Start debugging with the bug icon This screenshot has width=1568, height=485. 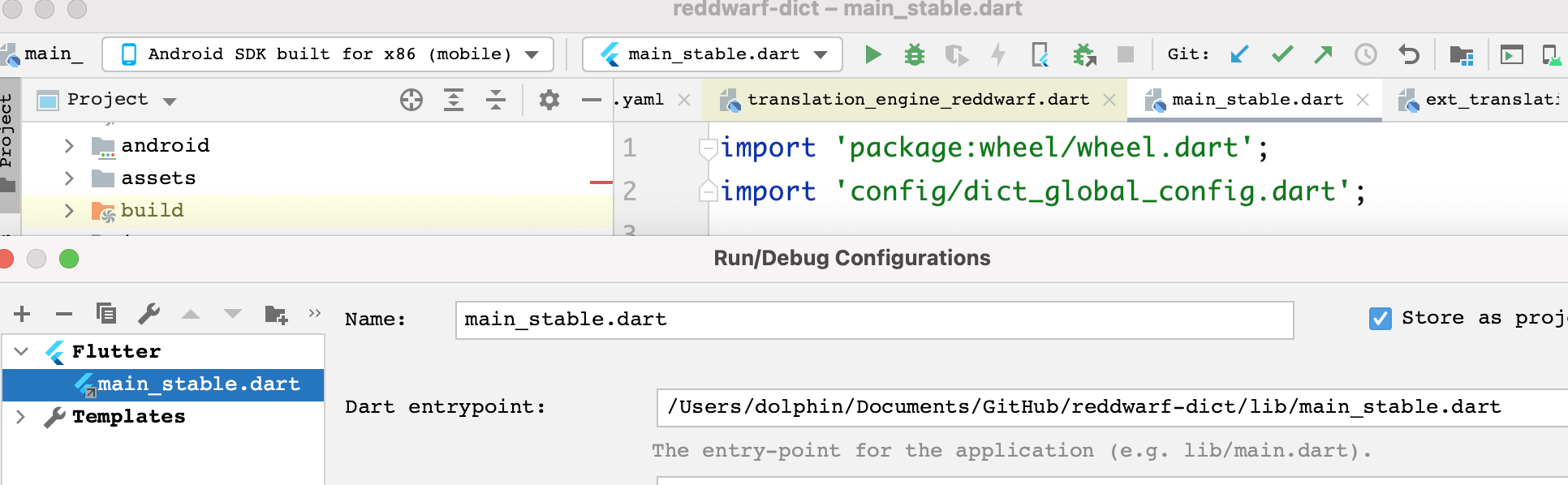click(915, 54)
